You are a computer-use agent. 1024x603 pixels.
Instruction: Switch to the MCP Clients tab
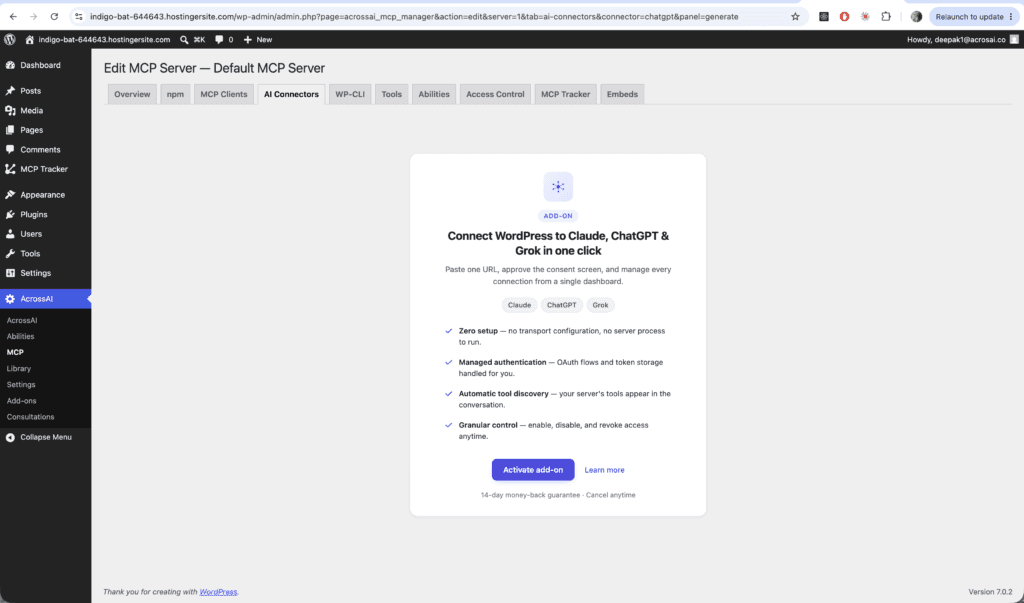coord(224,94)
